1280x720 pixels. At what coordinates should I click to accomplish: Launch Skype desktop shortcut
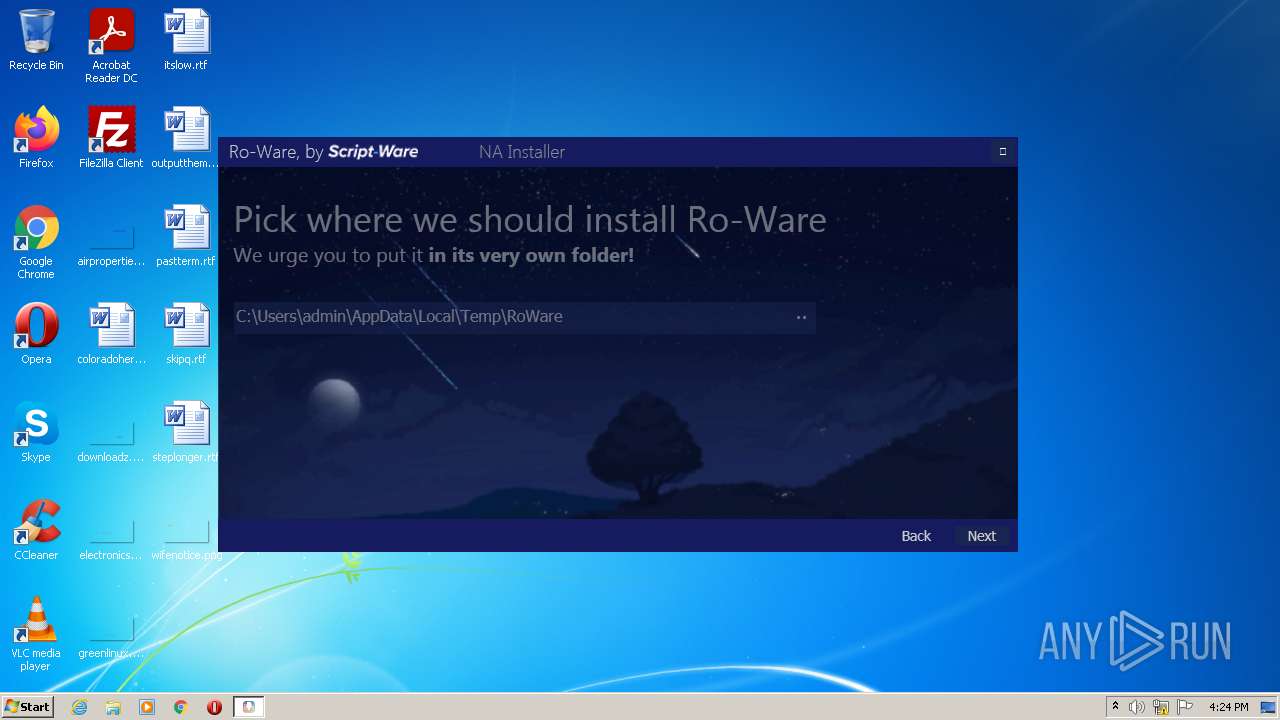[36, 432]
